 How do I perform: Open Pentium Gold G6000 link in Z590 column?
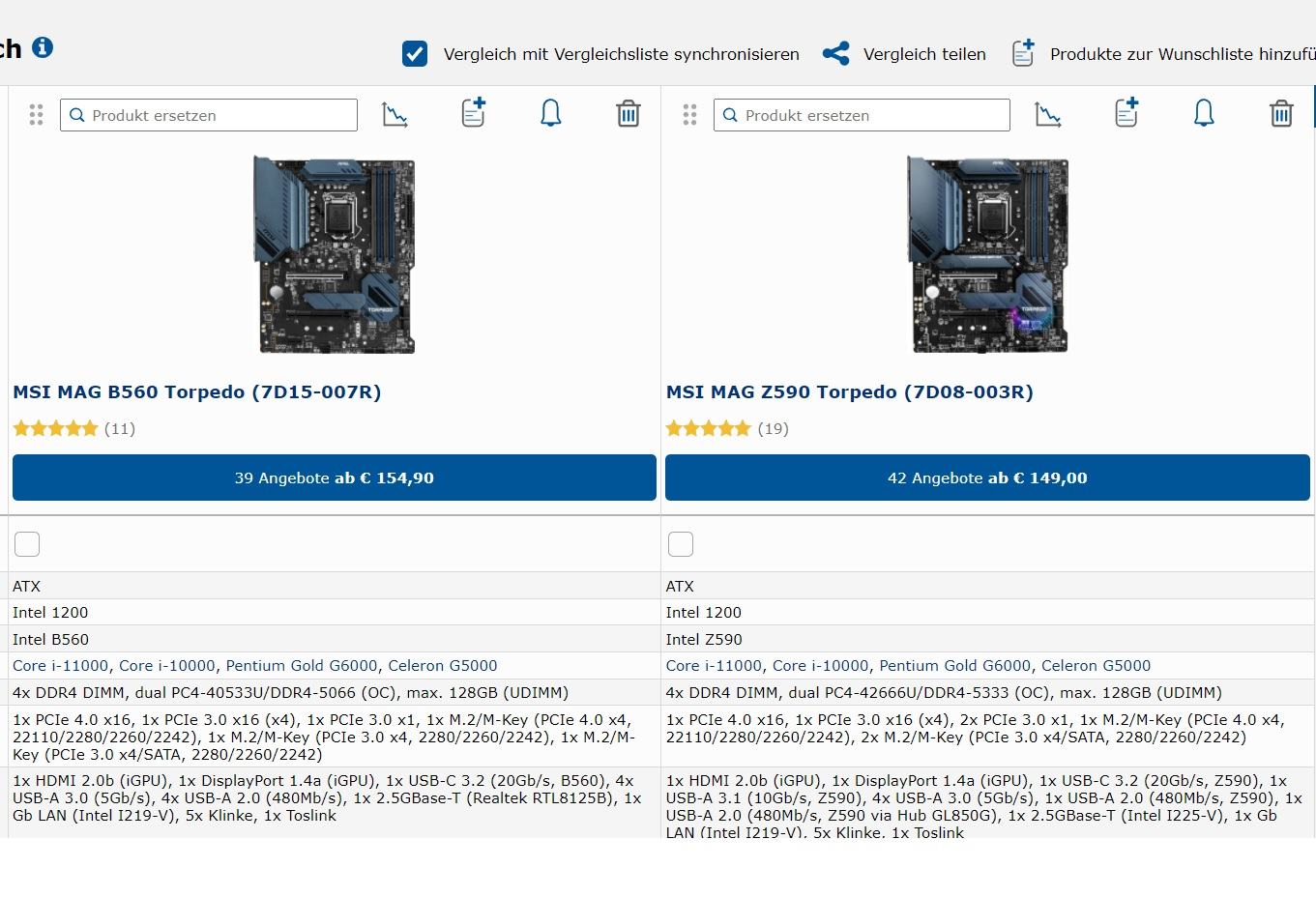click(x=955, y=665)
